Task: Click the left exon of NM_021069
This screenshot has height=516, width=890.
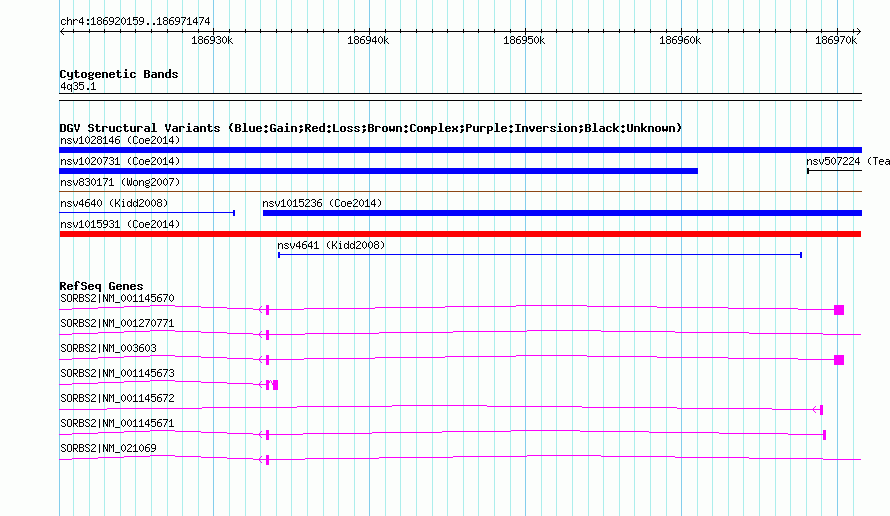Action: [267, 460]
